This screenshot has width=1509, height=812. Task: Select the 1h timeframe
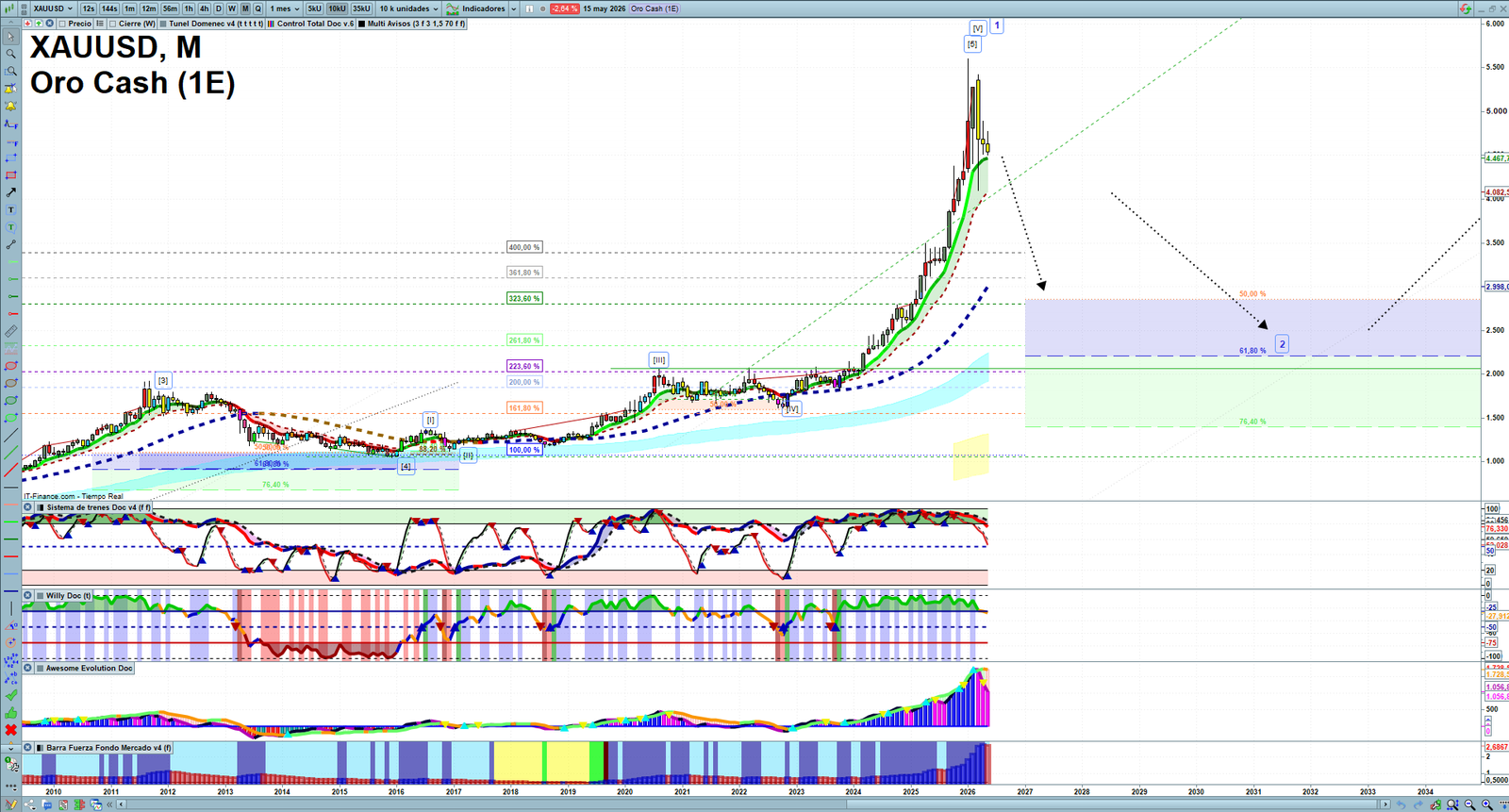point(189,8)
